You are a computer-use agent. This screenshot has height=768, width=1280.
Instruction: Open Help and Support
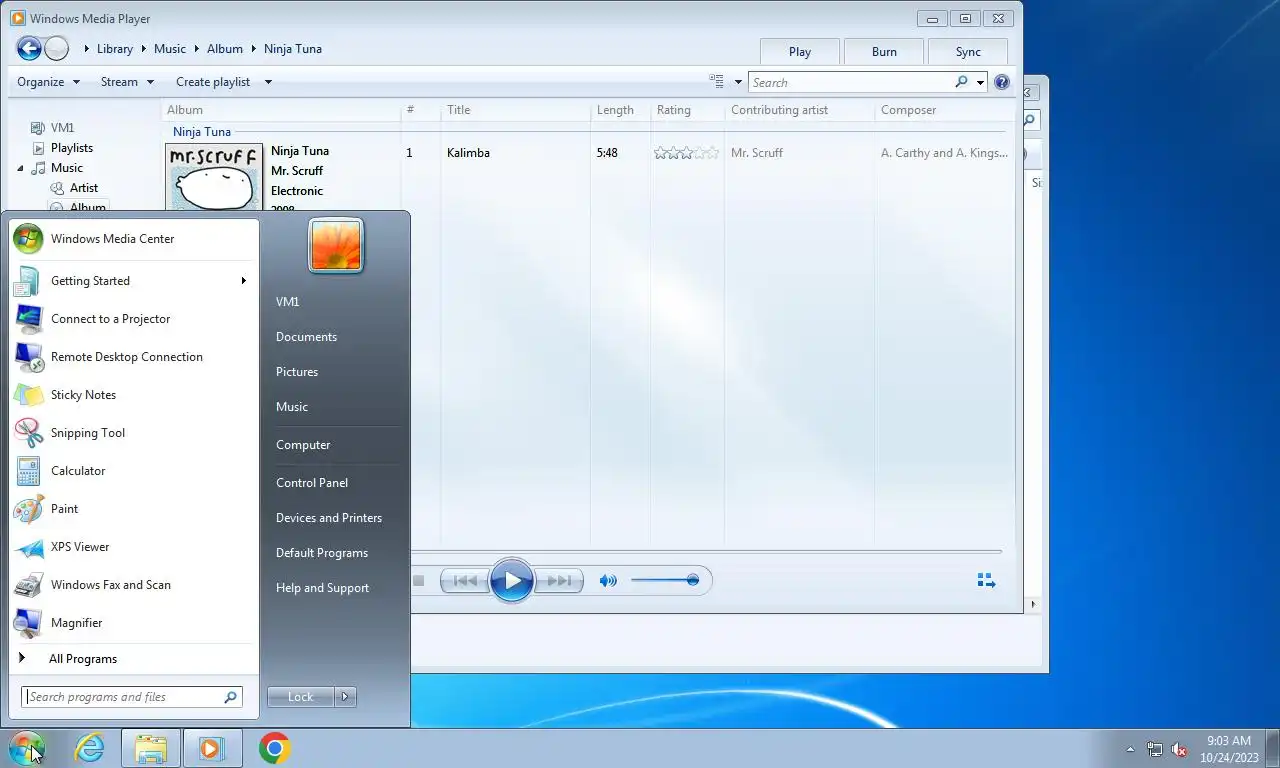click(322, 588)
